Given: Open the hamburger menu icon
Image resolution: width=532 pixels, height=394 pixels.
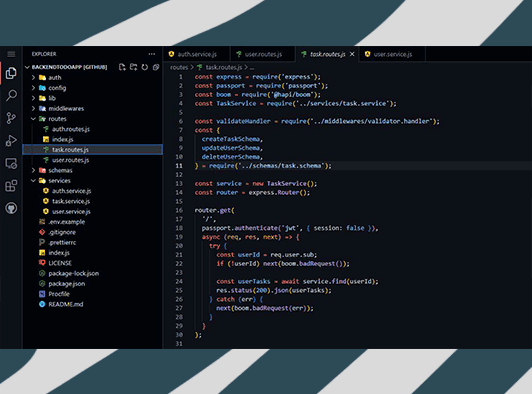Looking at the screenshot, I should point(11,54).
